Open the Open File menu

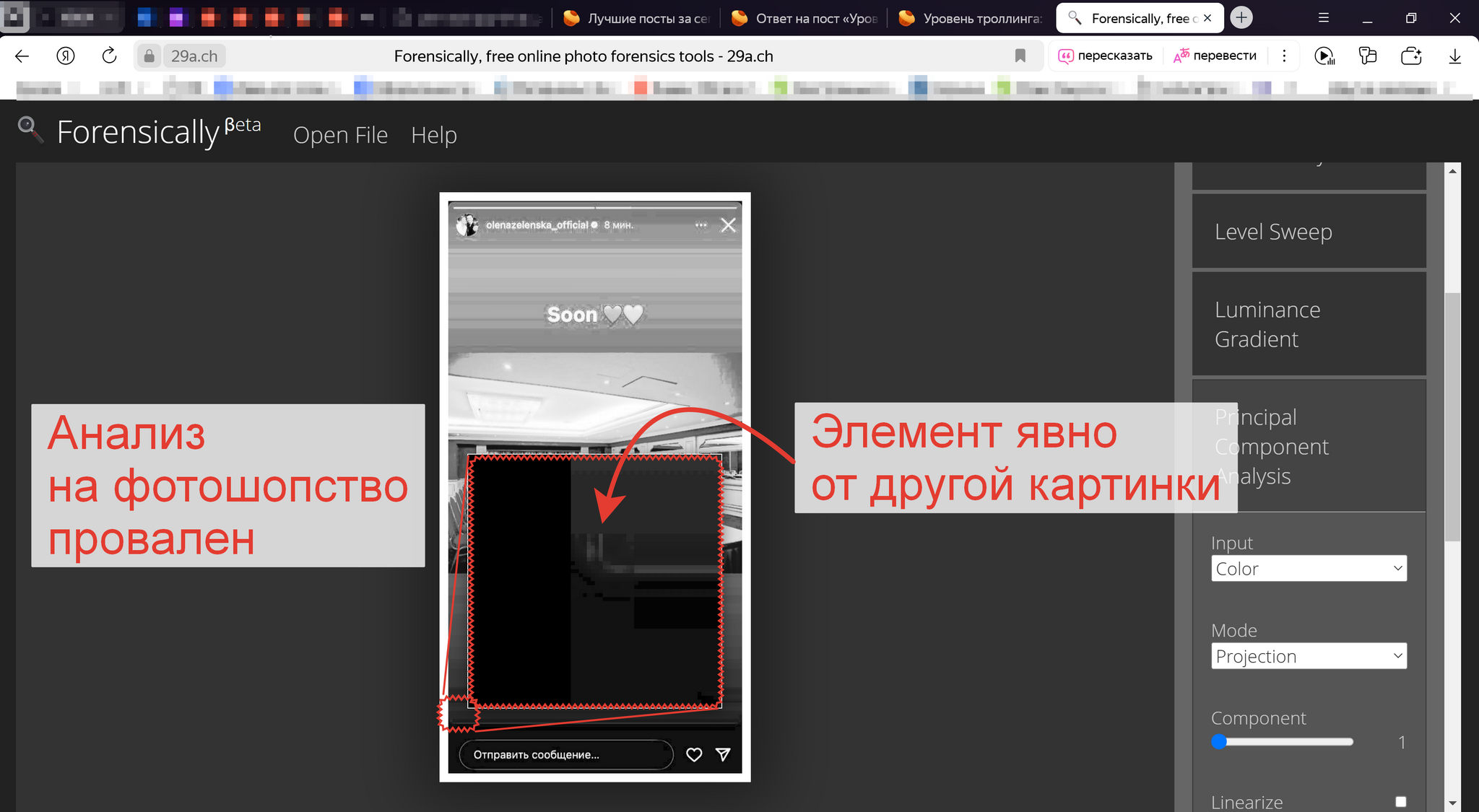(x=340, y=135)
